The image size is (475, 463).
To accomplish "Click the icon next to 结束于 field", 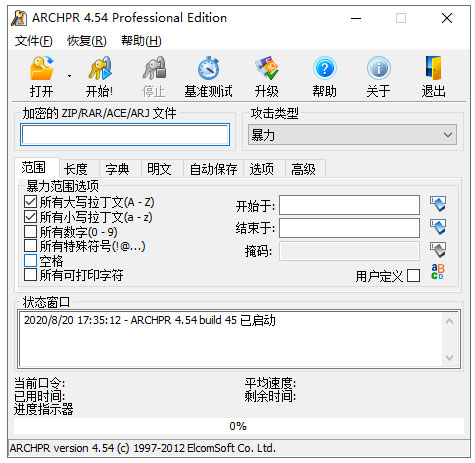I will (438, 227).
